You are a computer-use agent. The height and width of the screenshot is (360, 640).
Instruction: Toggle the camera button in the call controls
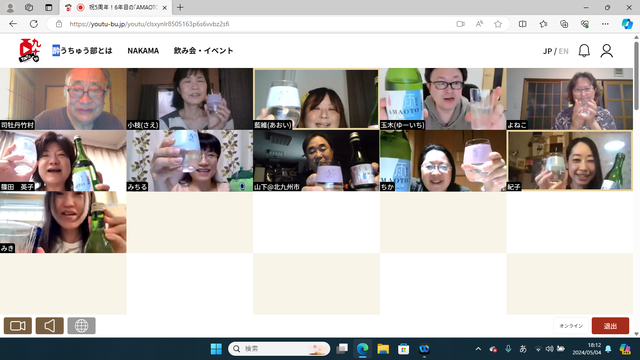[x=18, y=326]
